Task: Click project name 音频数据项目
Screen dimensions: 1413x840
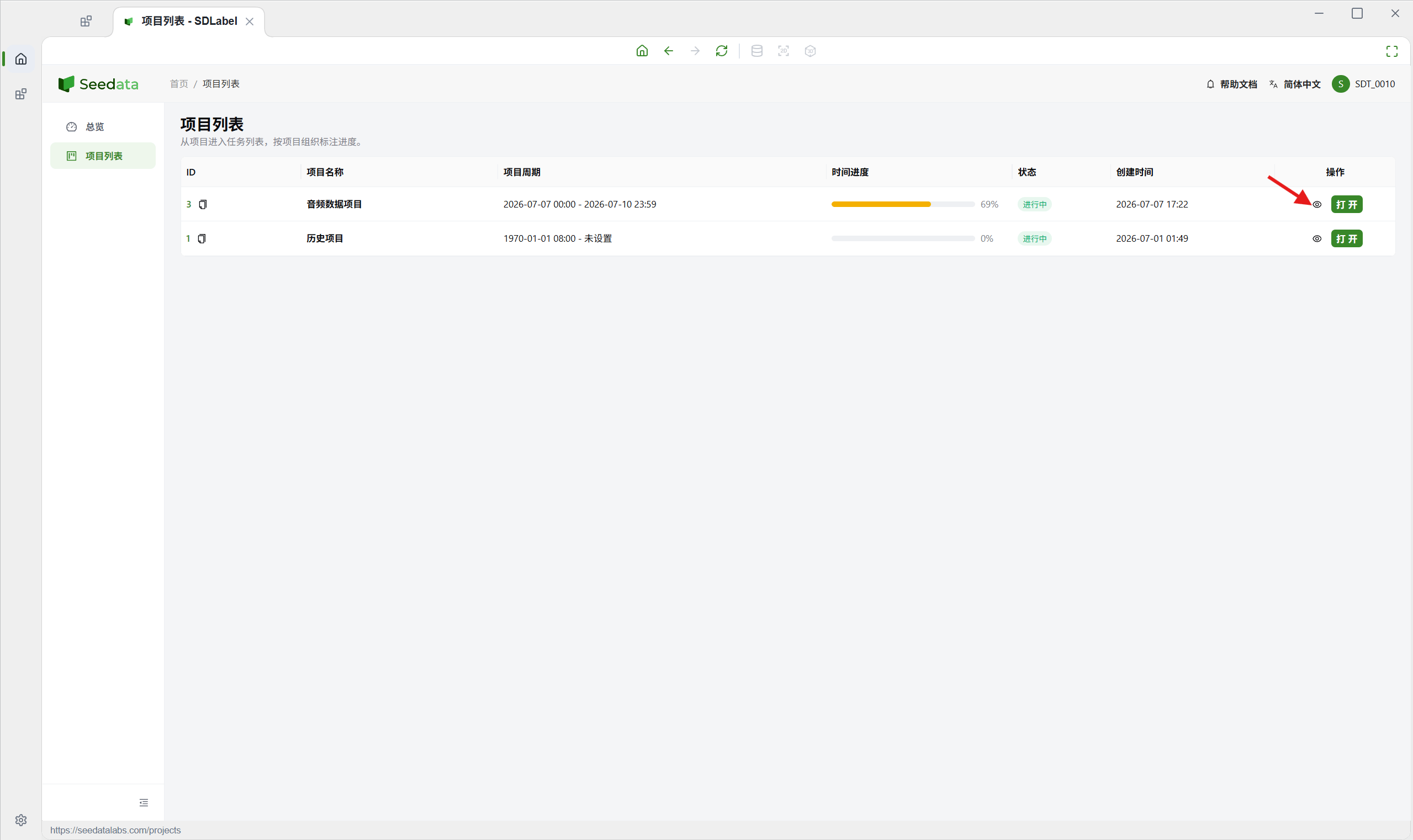Action: click(x=334, y=204)
